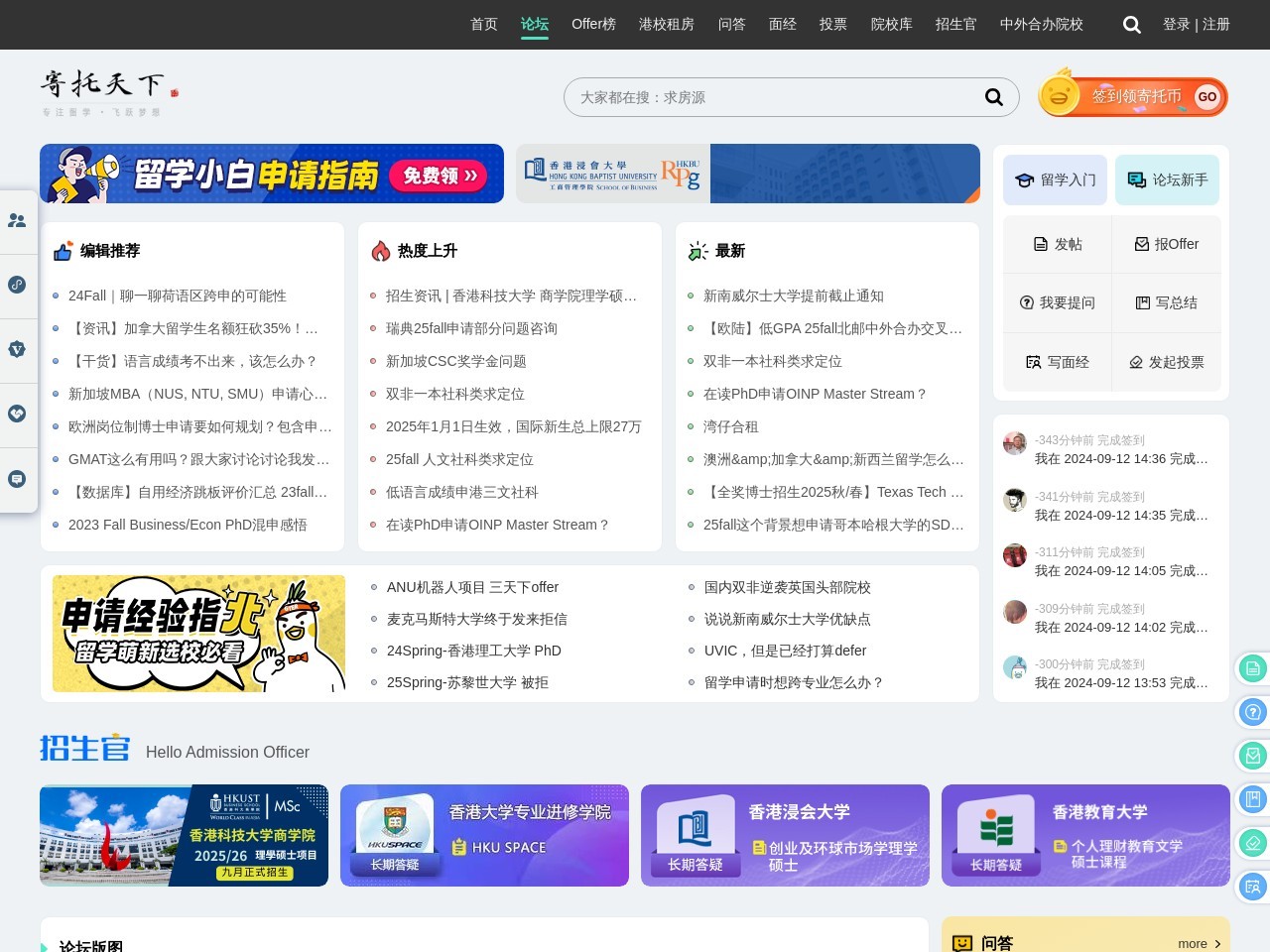Image resolution: width=1270 pixels, height=952 pixels.
Task: Click the question mark floating icon on right
Action: coord(1252,712)
